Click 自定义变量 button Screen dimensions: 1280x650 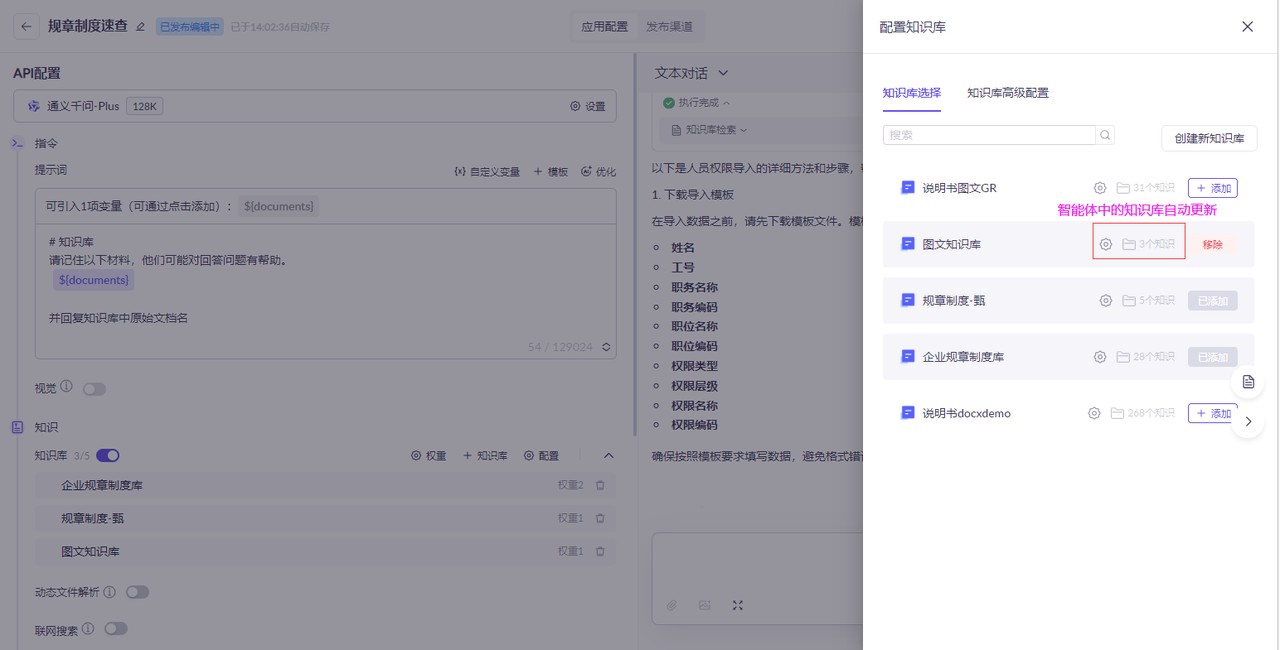pyautogui.click(x=487, y=172)
